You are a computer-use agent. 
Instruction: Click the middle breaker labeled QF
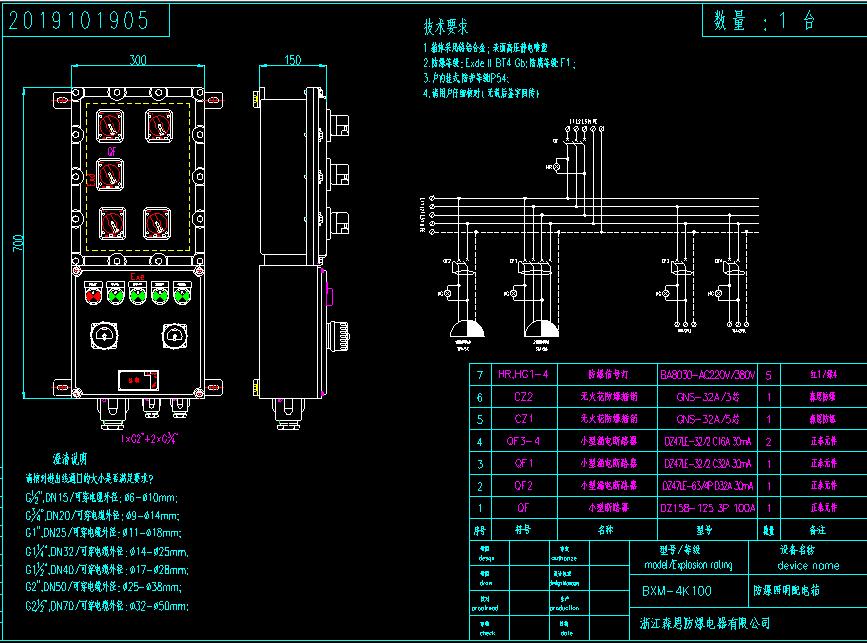click(112, 173)
